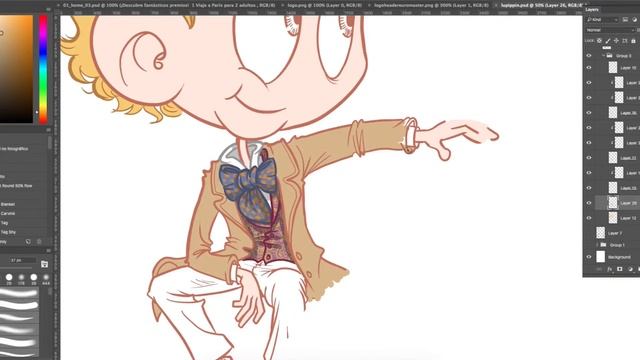Select the topmost brush stroke preview
The height and width of the screenshot is (360, 640).
point(19,293)
